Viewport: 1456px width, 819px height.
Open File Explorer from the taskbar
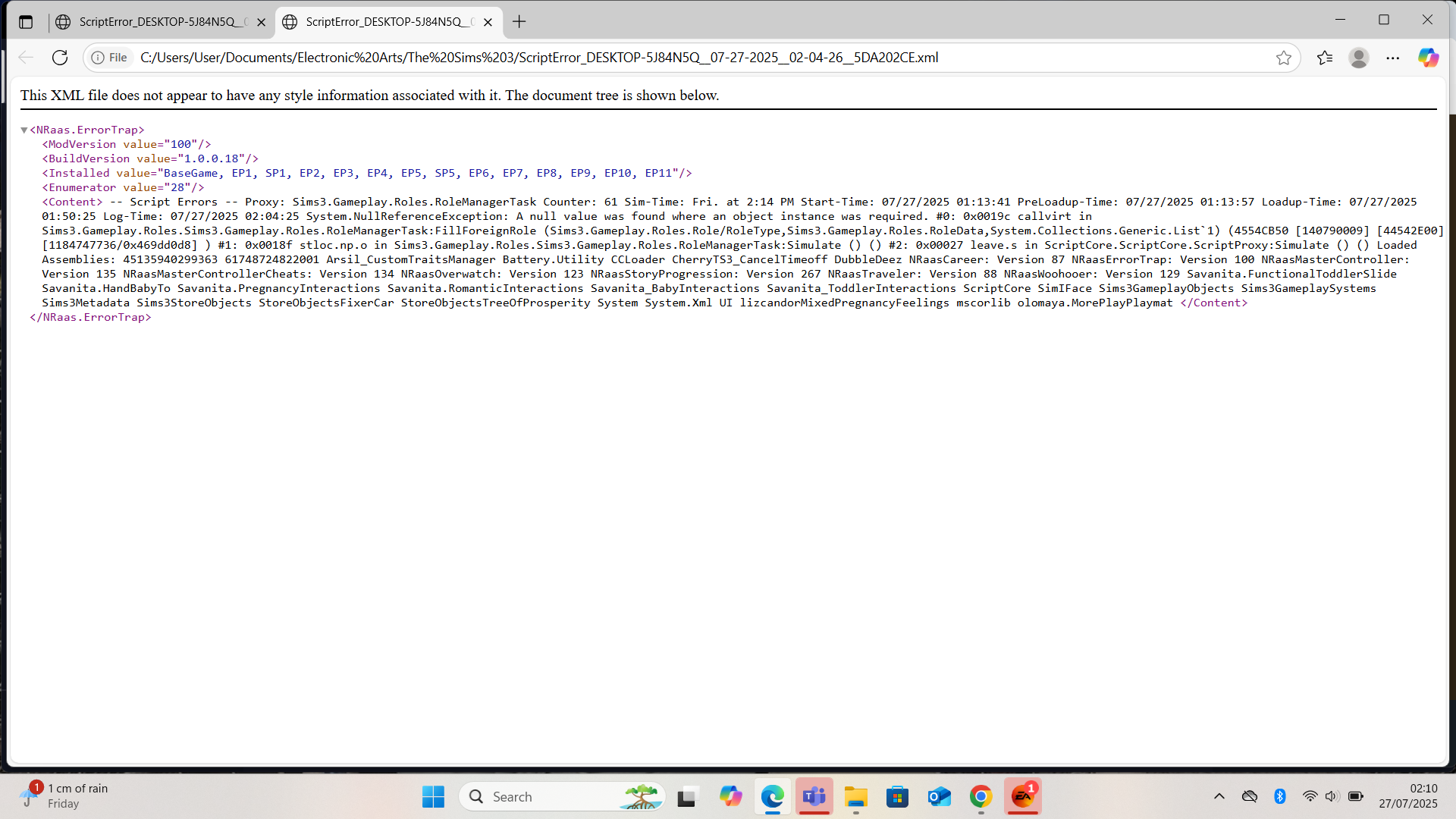point(855,797)
